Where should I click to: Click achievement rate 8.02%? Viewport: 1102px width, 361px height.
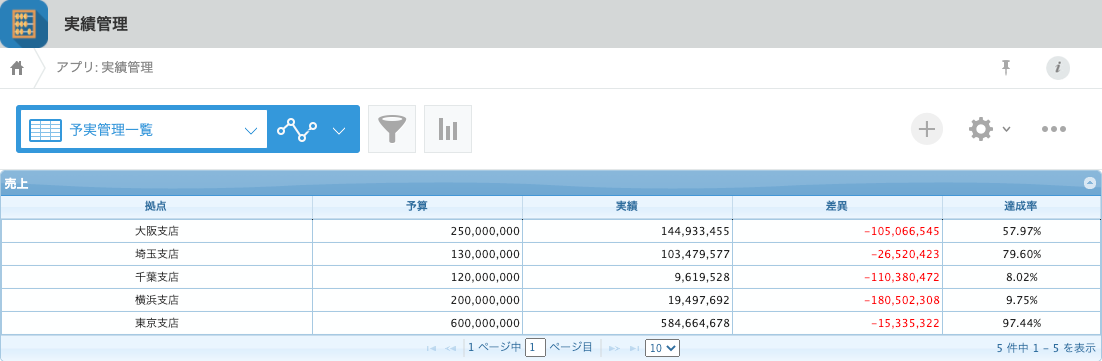click(1022, 277)
